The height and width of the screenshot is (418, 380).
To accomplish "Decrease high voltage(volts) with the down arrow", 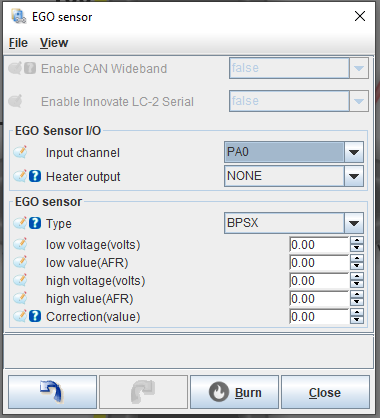I will click(357, 284).
